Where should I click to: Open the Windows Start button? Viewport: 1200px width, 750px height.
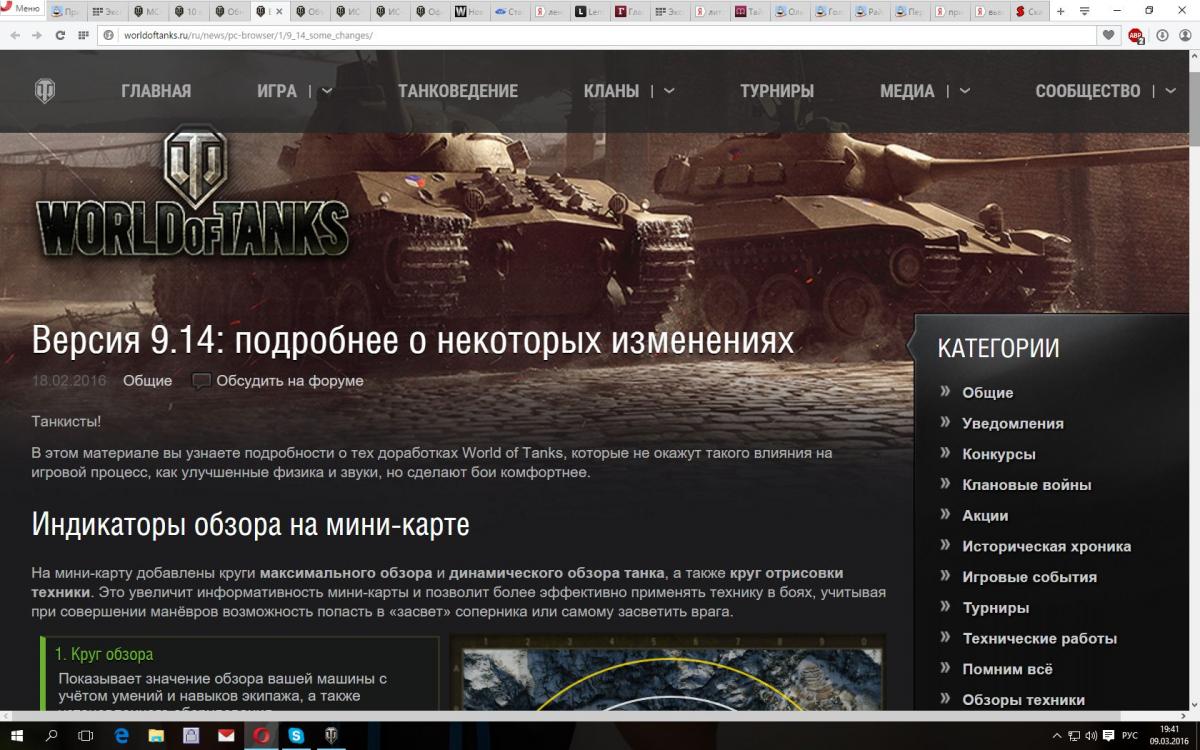pos(18,736)
